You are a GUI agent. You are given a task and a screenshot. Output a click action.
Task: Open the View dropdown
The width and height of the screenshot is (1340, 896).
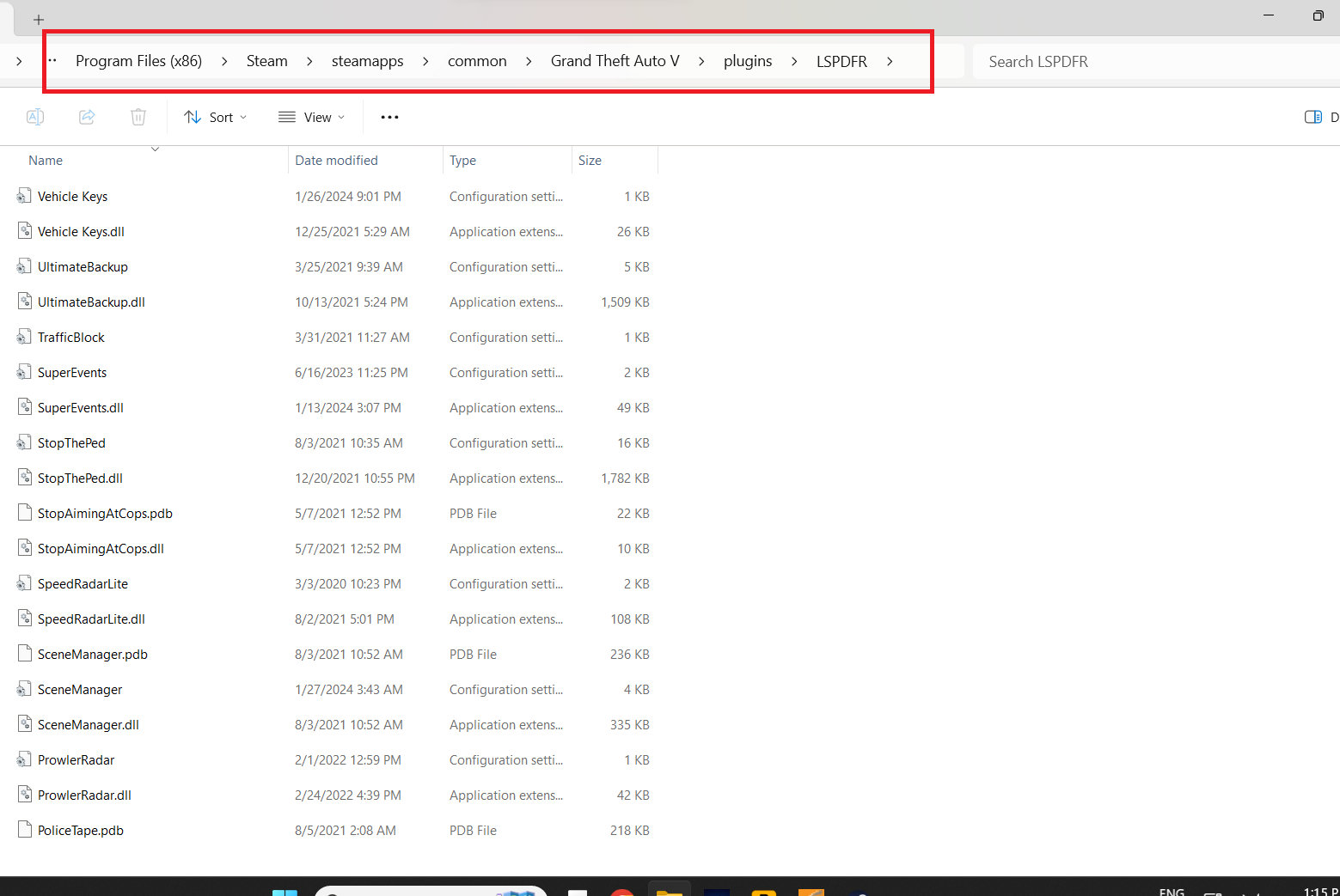[311, 117]
